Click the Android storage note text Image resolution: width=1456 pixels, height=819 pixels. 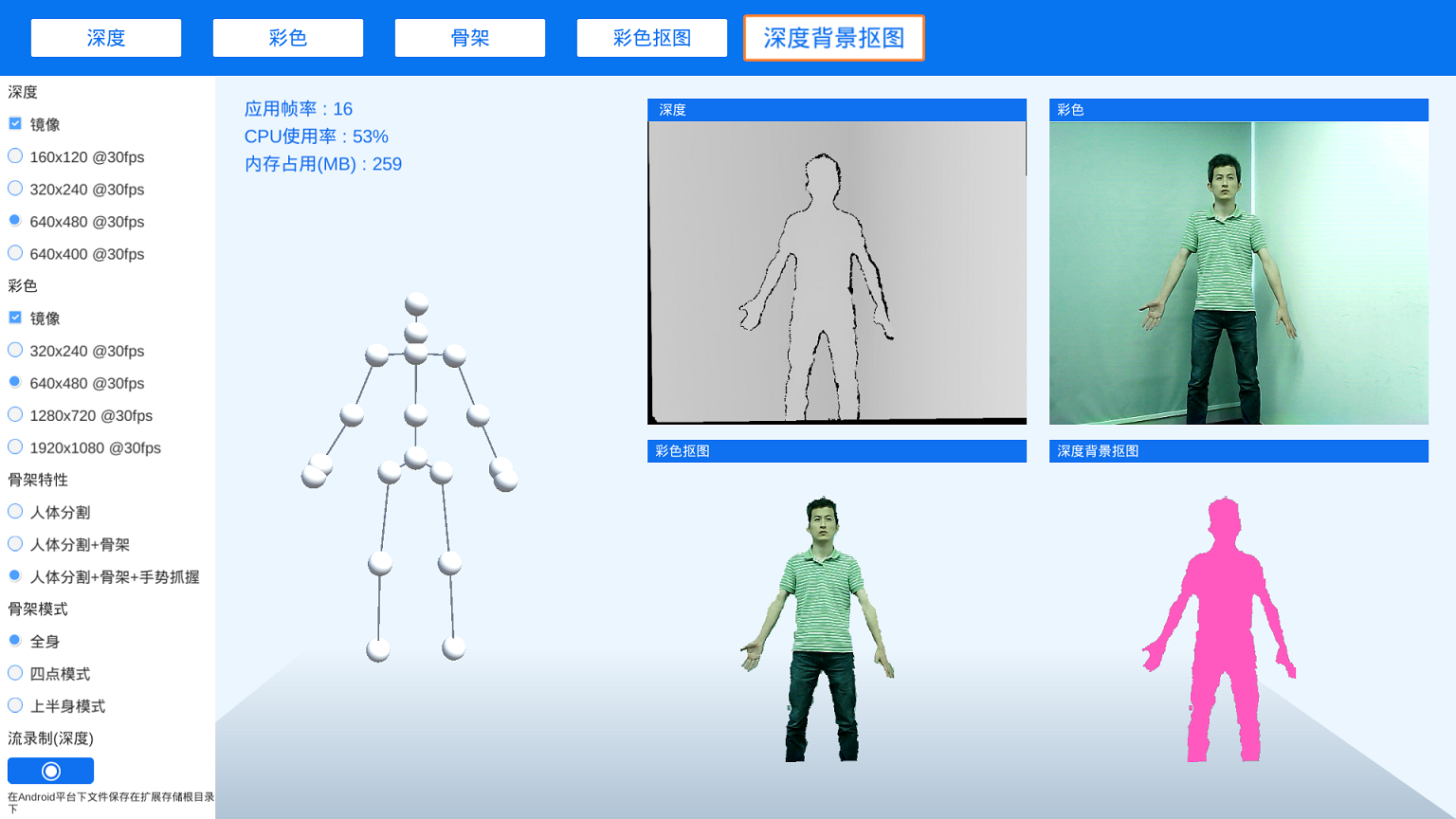click(x=111, y=802)
